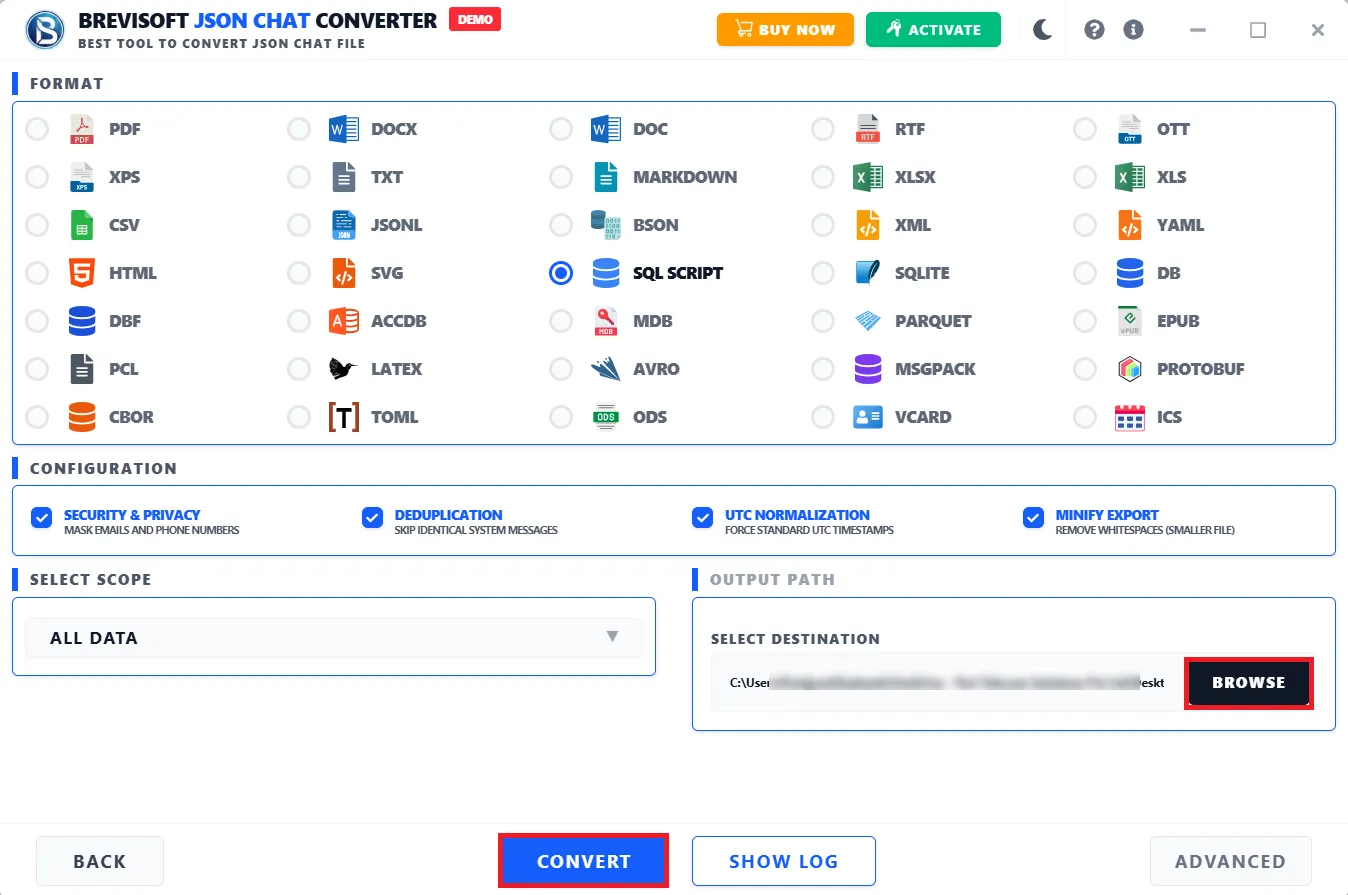The height and width of the screenshot is (895, 1348).
Task: Click the PDF format icon
Action: click(x=82, y=129)
